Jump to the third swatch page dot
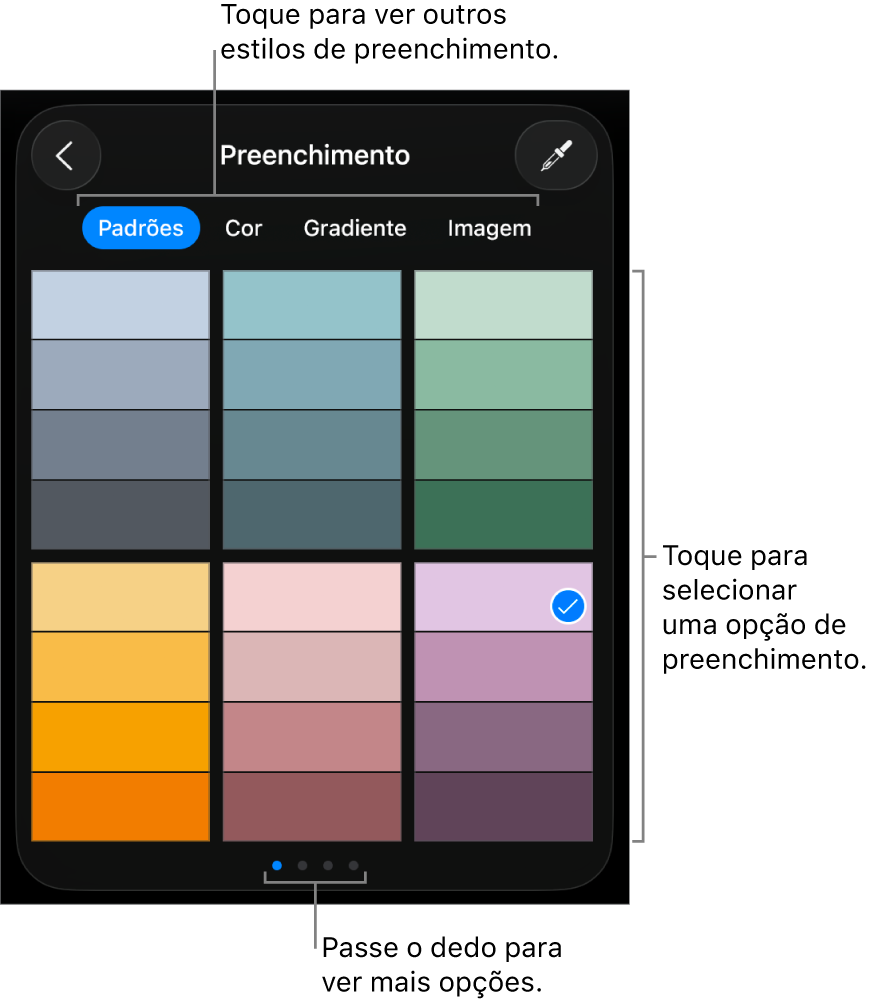The height and width of the screenshot is (1000, 878). (328, 865)
